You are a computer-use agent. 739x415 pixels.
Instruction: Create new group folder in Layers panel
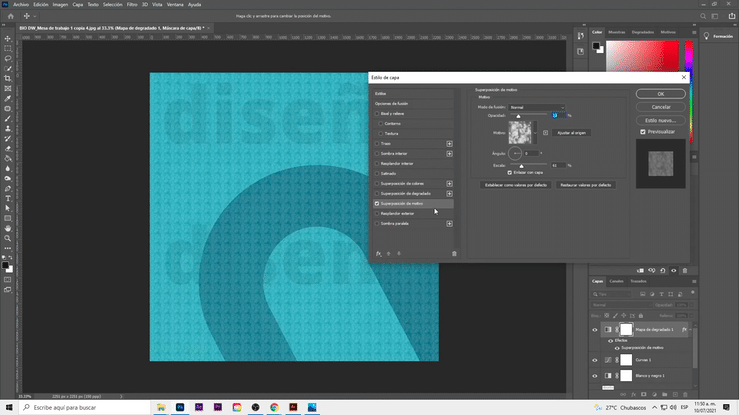tap(665, 394)
